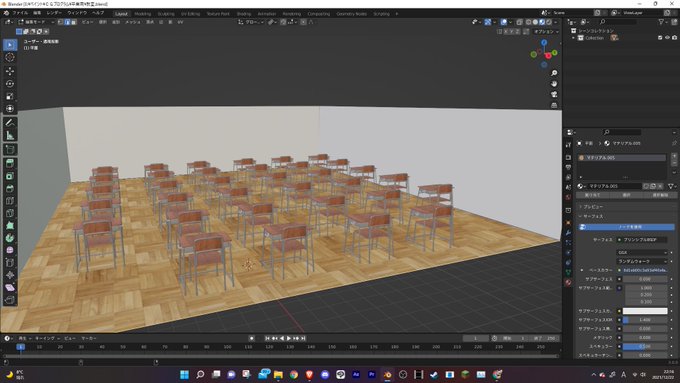Click the 割り当て assign button
The width and height of the screenshot is (680, 383).
(592, 195)
